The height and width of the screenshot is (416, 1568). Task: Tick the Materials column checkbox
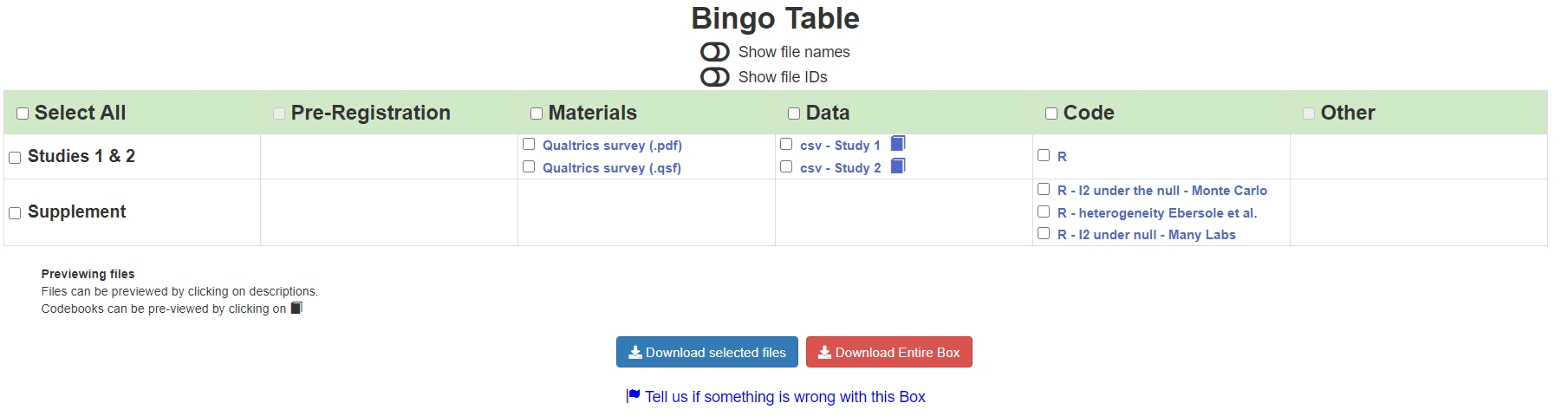[537, 114]
